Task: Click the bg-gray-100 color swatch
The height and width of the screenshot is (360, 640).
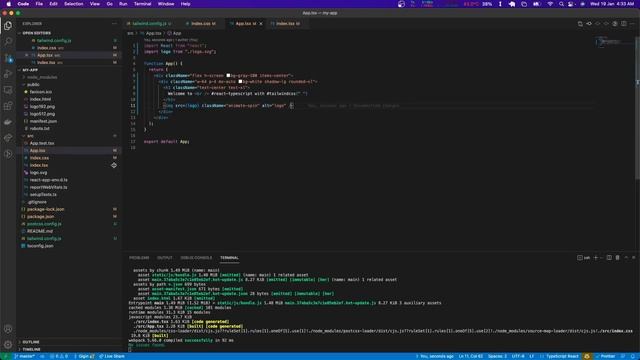Action: coord(228,76)
